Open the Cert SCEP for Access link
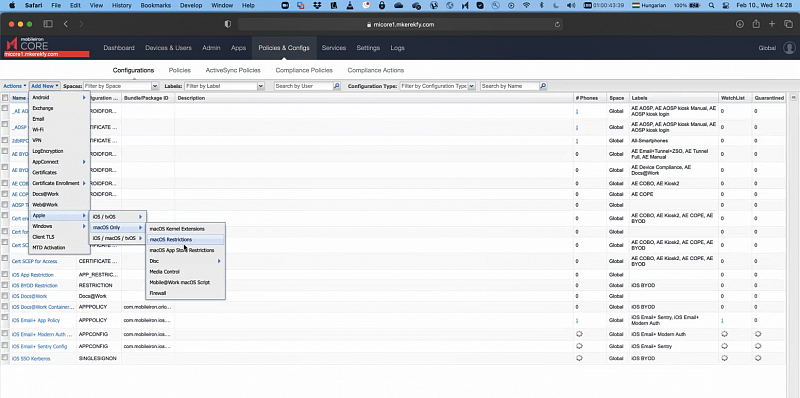Screen dimensions: 800x398 [x=34, y=261]
